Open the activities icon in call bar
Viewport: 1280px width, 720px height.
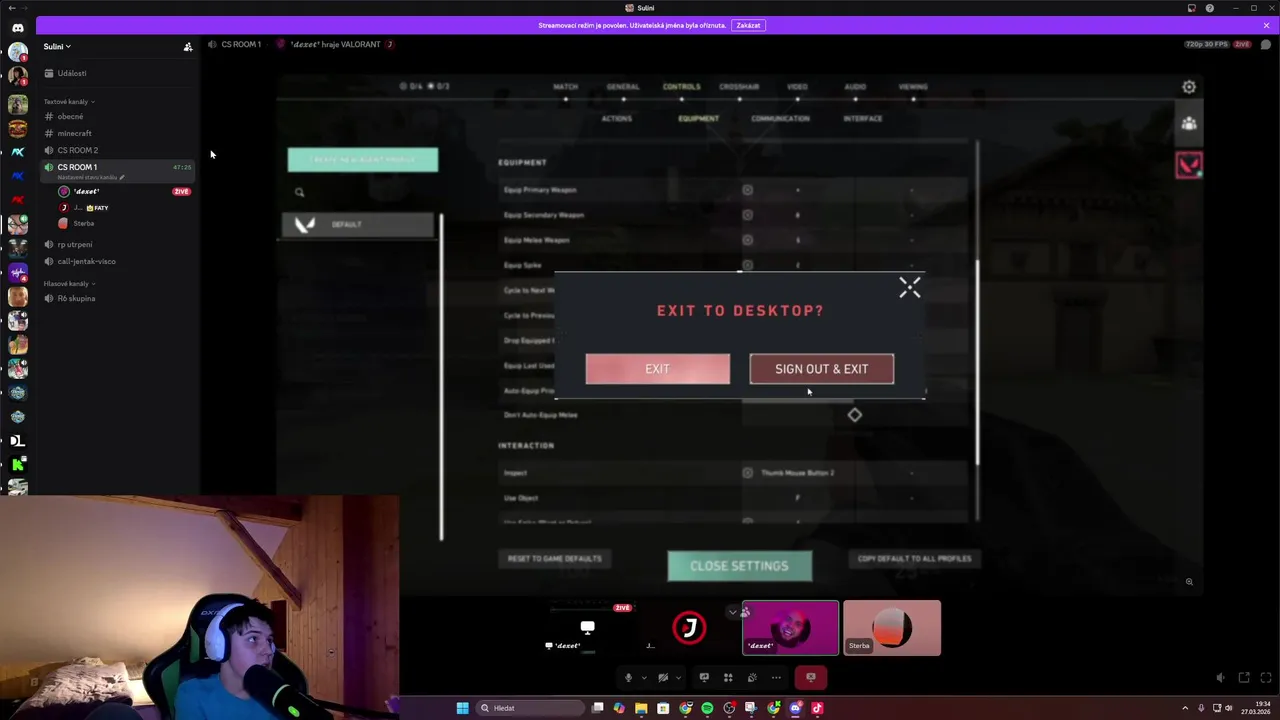[728, 678]
